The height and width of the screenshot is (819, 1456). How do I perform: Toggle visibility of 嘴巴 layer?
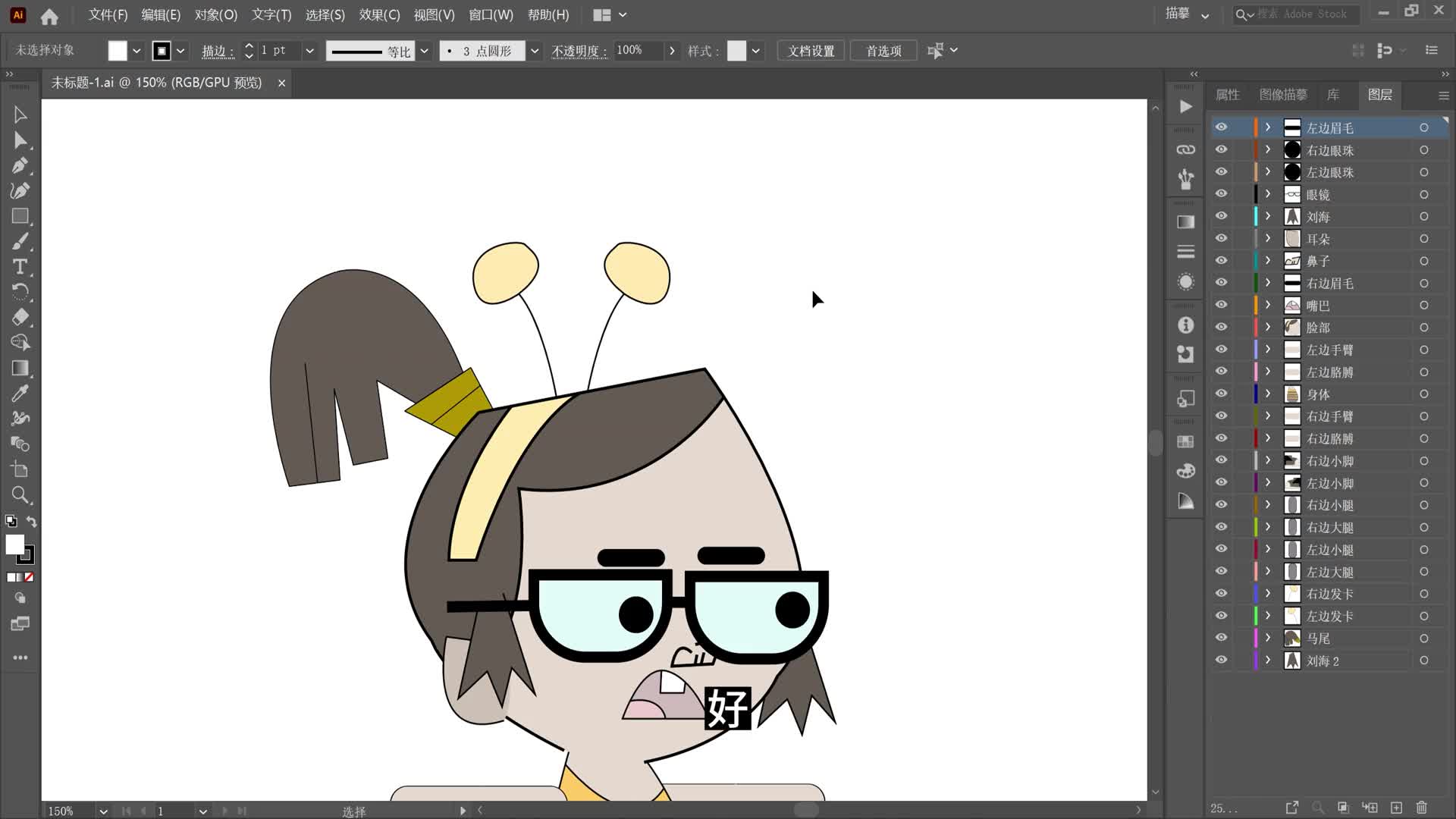1221,305
